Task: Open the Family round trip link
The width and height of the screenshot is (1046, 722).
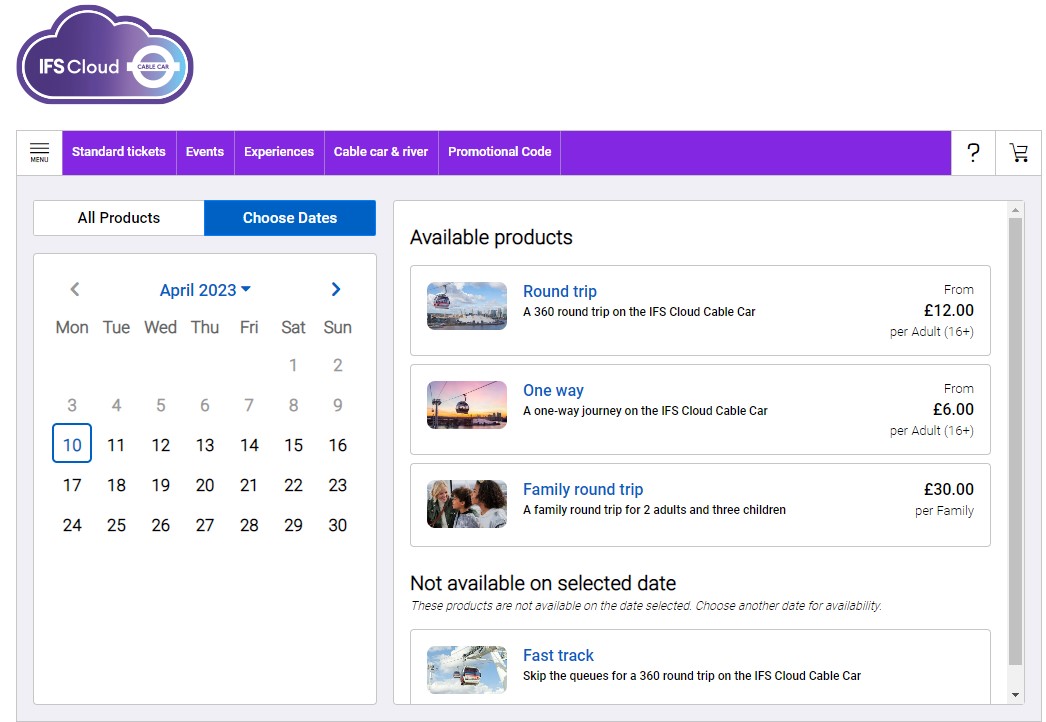Action: [583, 489]
